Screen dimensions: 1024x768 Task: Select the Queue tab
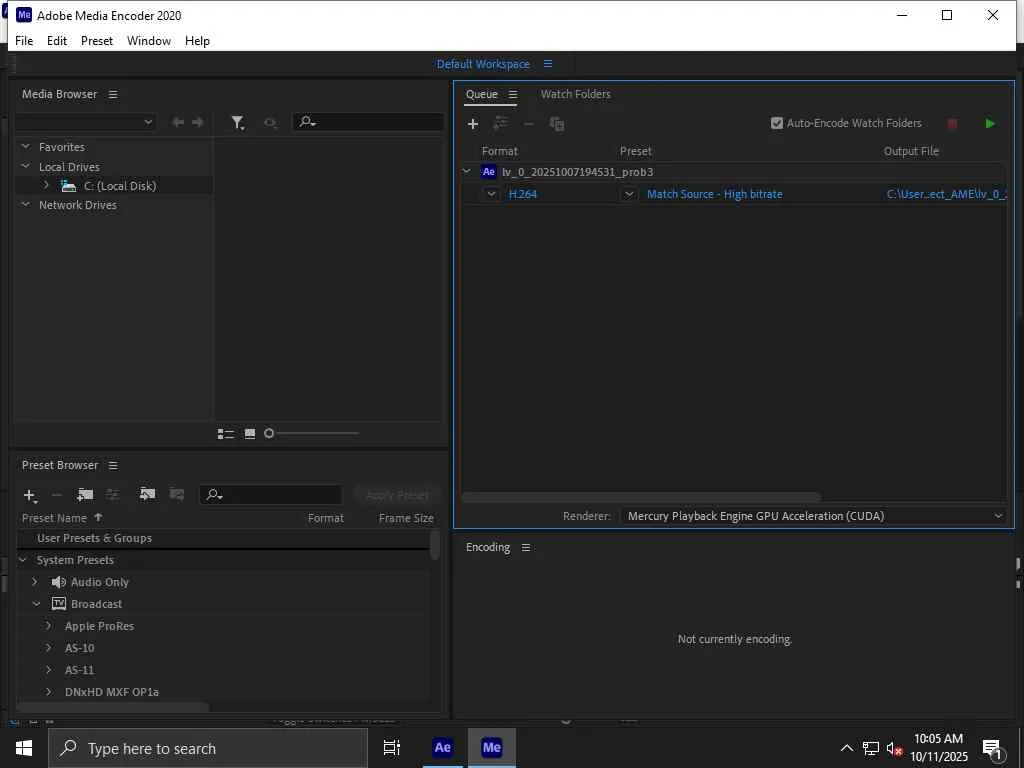tap(482, 94)
